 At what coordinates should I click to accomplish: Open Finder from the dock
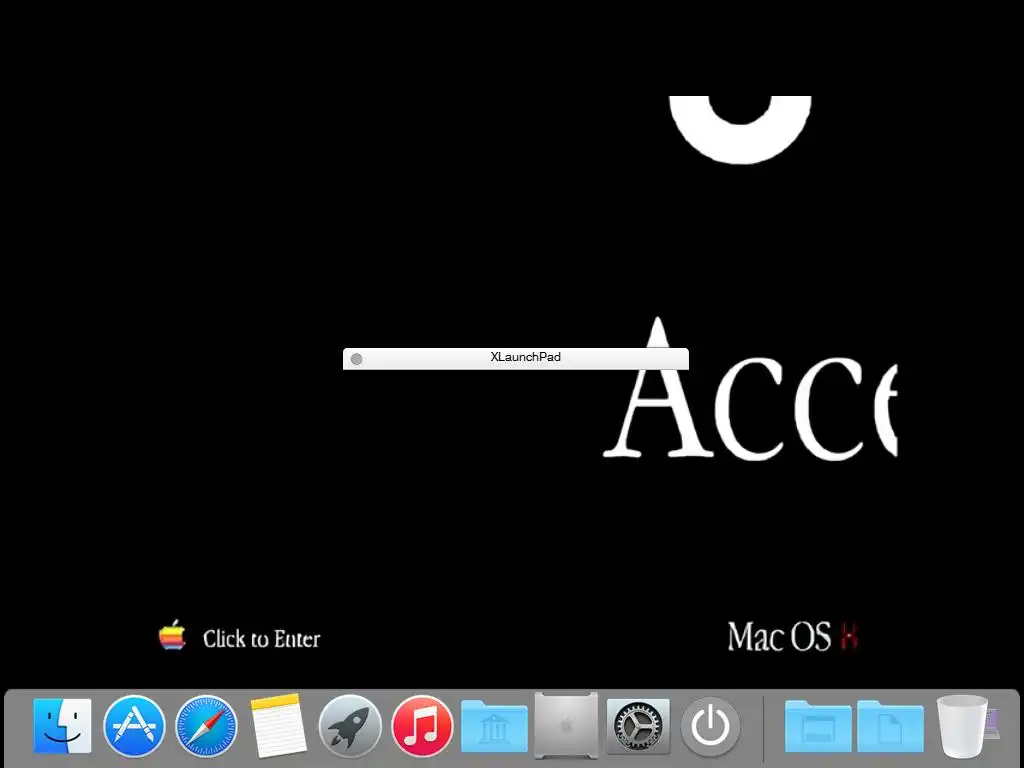(x=62, y=726)
